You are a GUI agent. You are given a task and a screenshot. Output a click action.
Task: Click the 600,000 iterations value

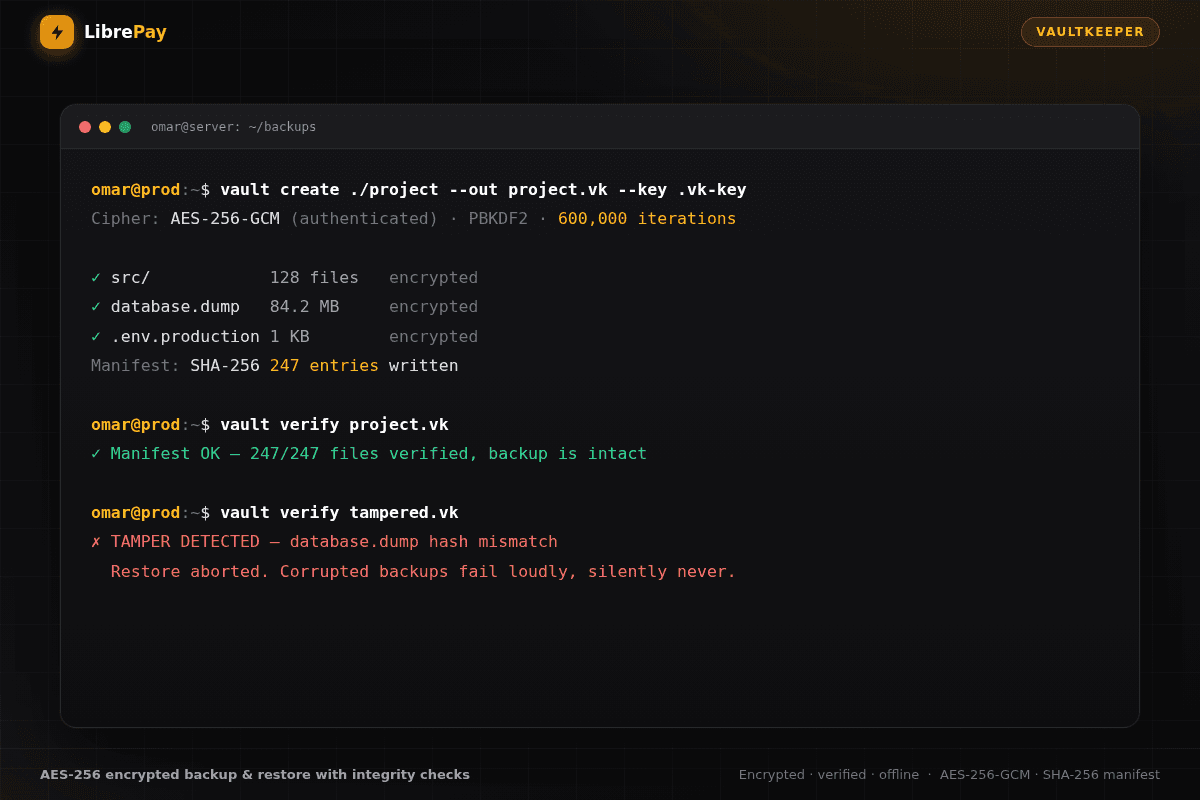pyautogui.click(x=647, y=218)
